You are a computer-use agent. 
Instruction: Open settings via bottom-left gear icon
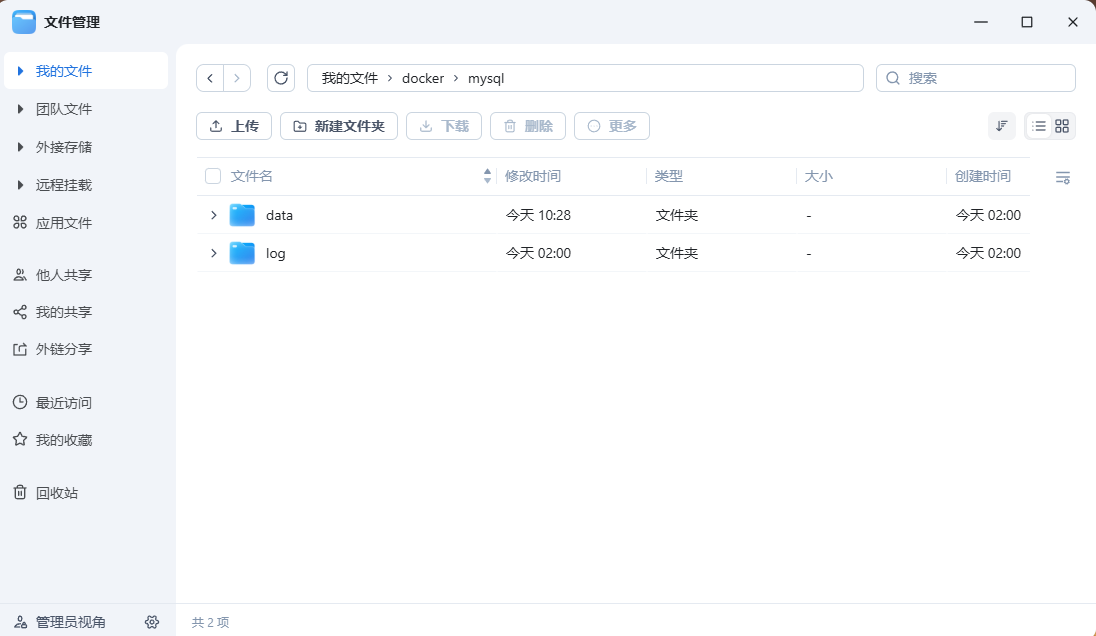point(152,621)
